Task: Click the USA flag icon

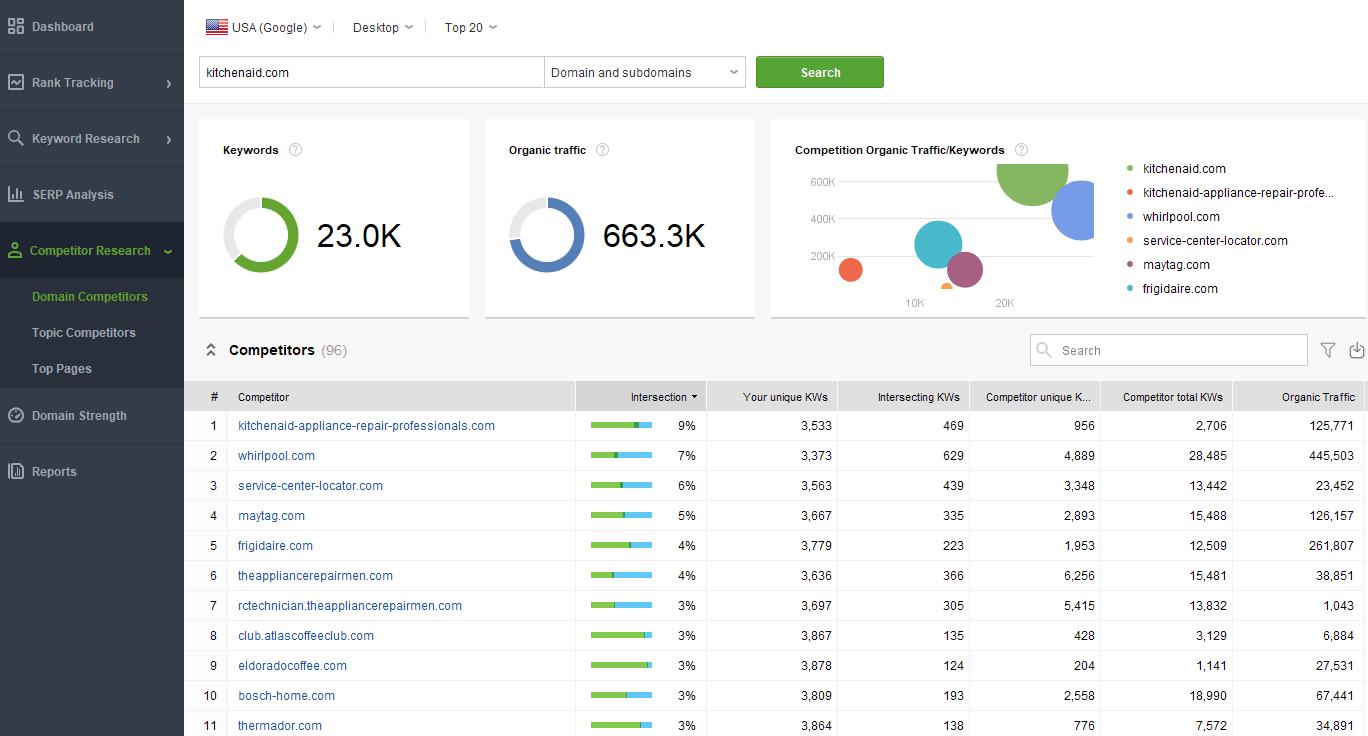Action: [x=216, y=27]
